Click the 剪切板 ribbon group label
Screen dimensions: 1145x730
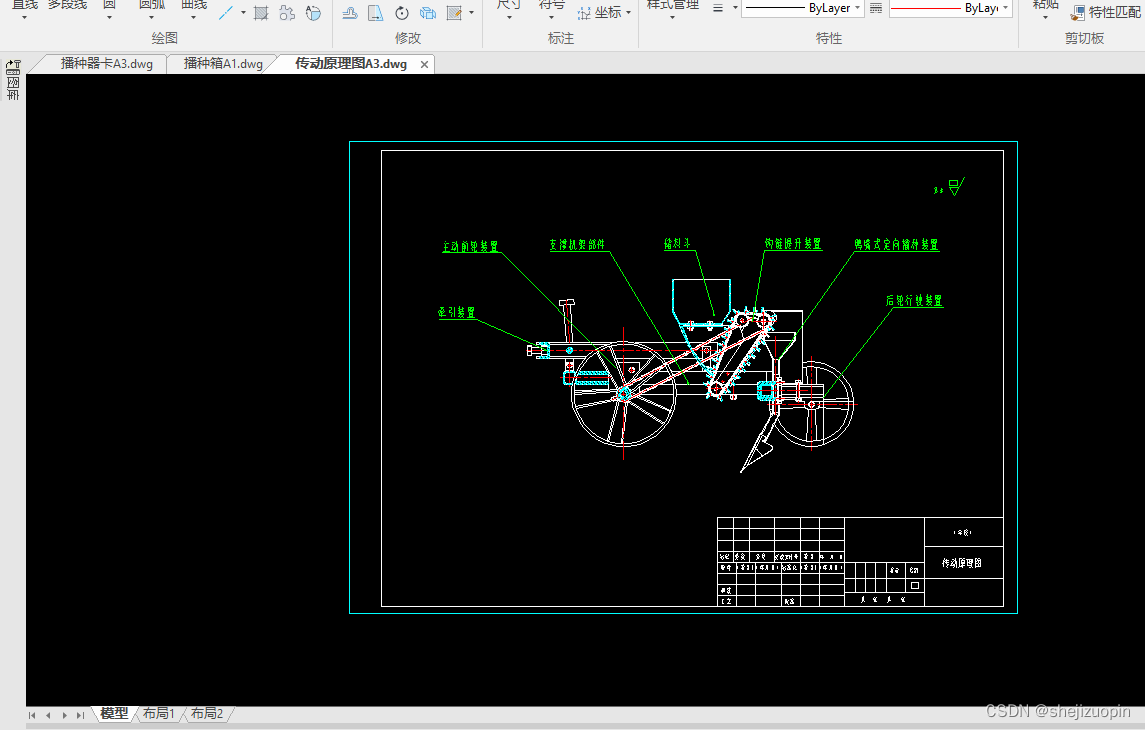[x=1084, y=38]
